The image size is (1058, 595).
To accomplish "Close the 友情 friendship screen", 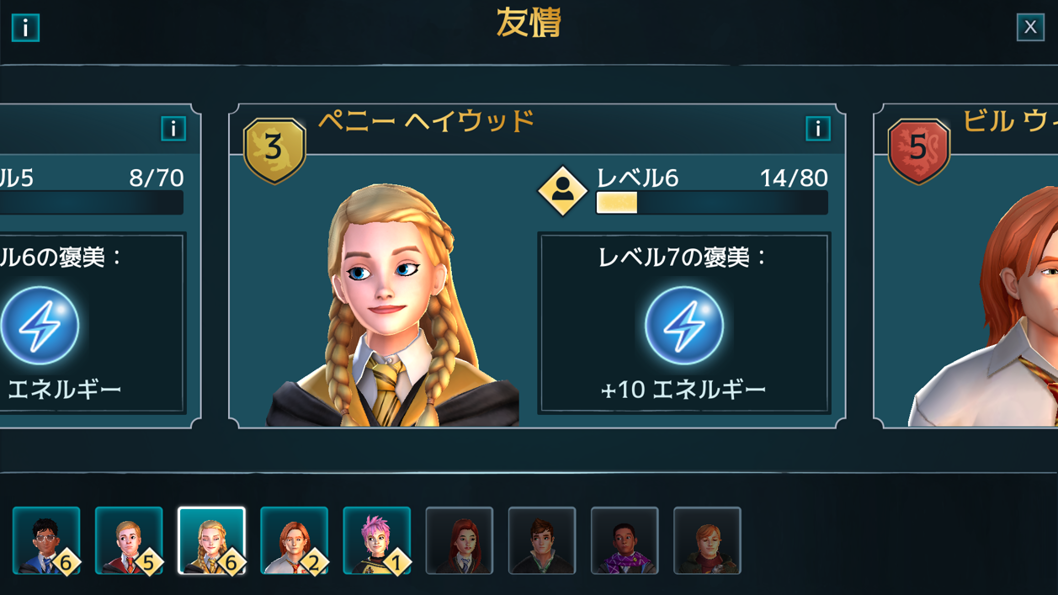I will [1030, 27].
